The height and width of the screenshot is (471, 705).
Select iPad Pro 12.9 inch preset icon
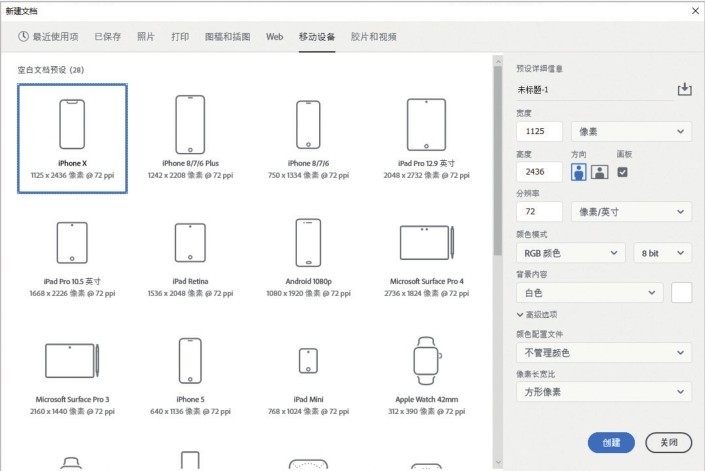click(x=426, y=124)
